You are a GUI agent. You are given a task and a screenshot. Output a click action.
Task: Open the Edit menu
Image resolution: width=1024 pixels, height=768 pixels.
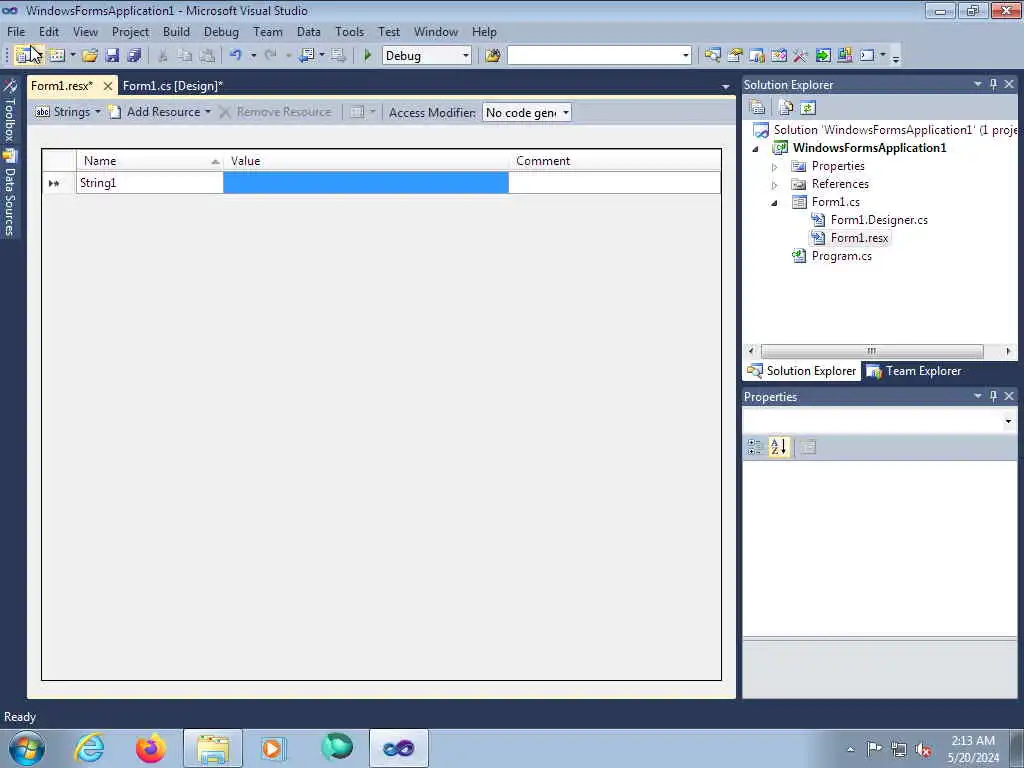(48, 31)
